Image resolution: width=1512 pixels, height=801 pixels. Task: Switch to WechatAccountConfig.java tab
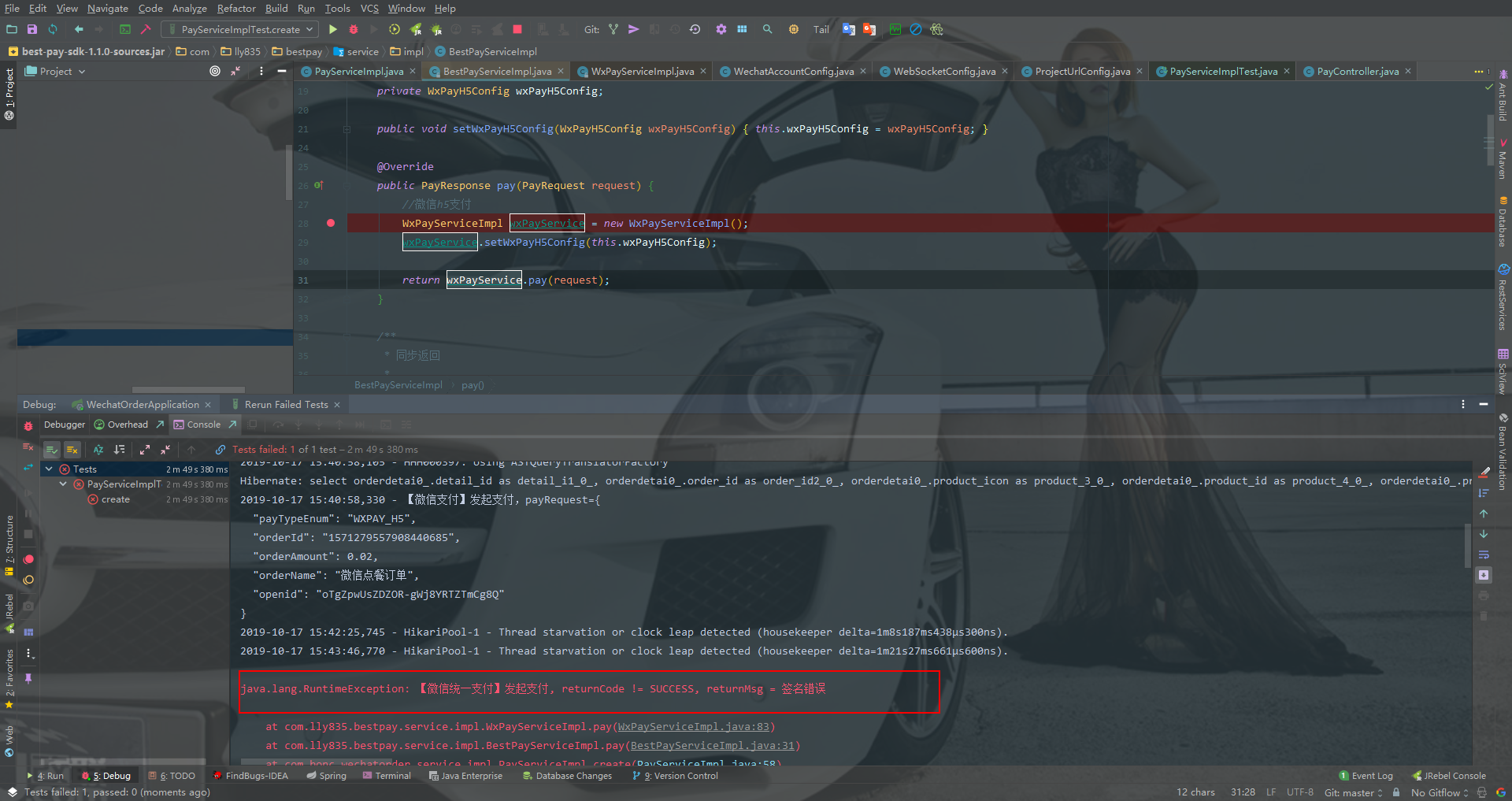(x=793, y=71)
